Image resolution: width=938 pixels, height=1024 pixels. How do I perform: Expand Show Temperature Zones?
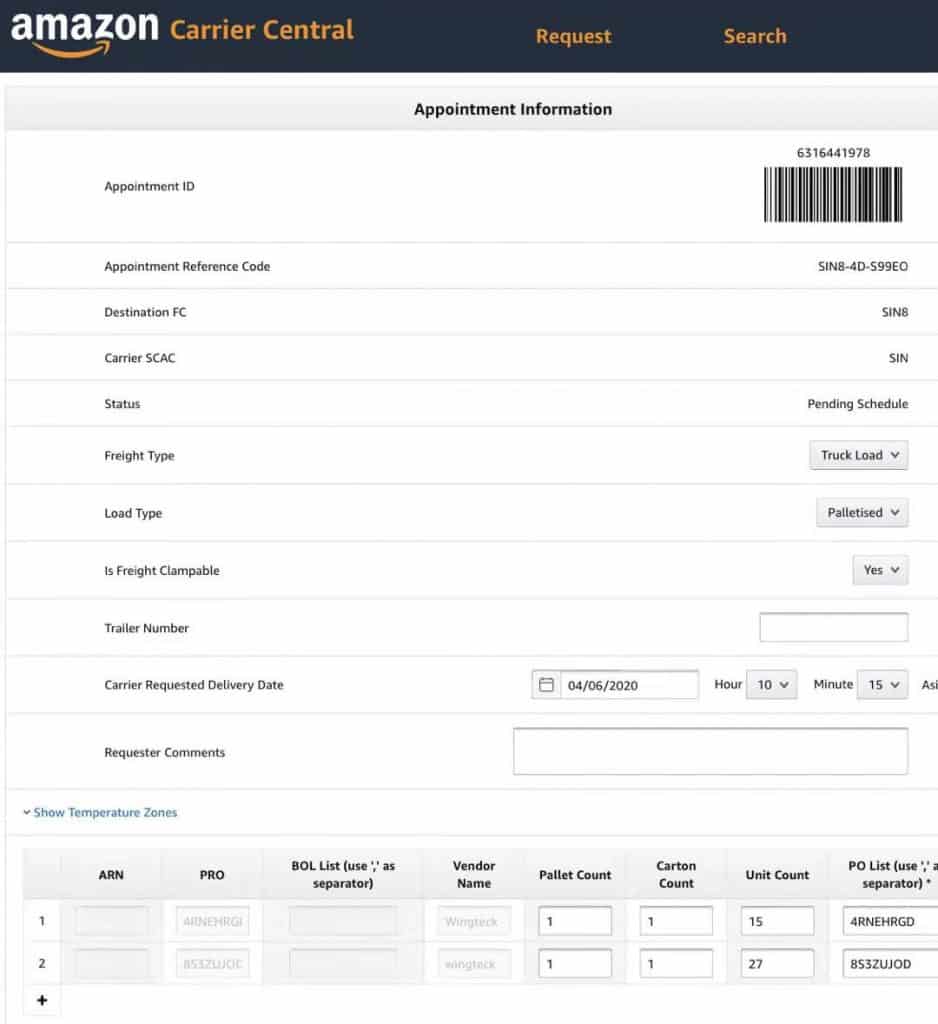[x=100, y=812]
